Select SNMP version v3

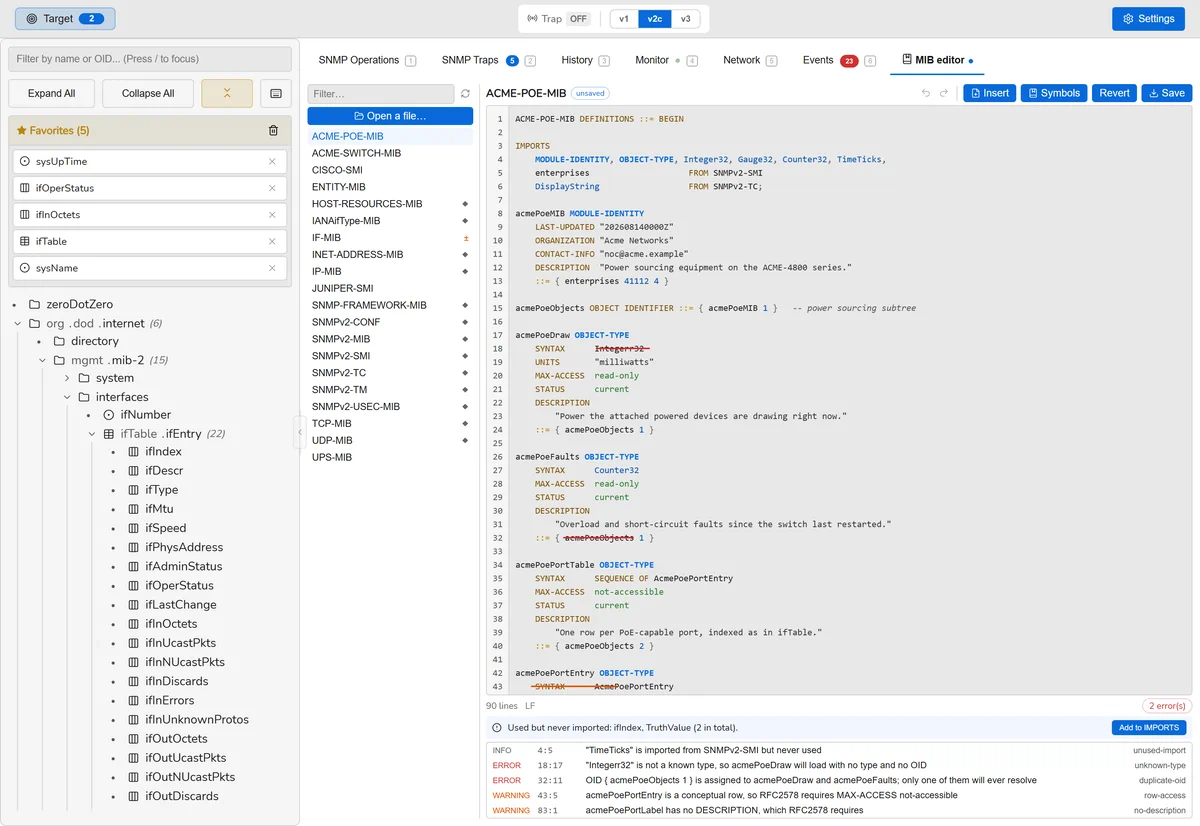pyautogui.click(x=686, y=19)
